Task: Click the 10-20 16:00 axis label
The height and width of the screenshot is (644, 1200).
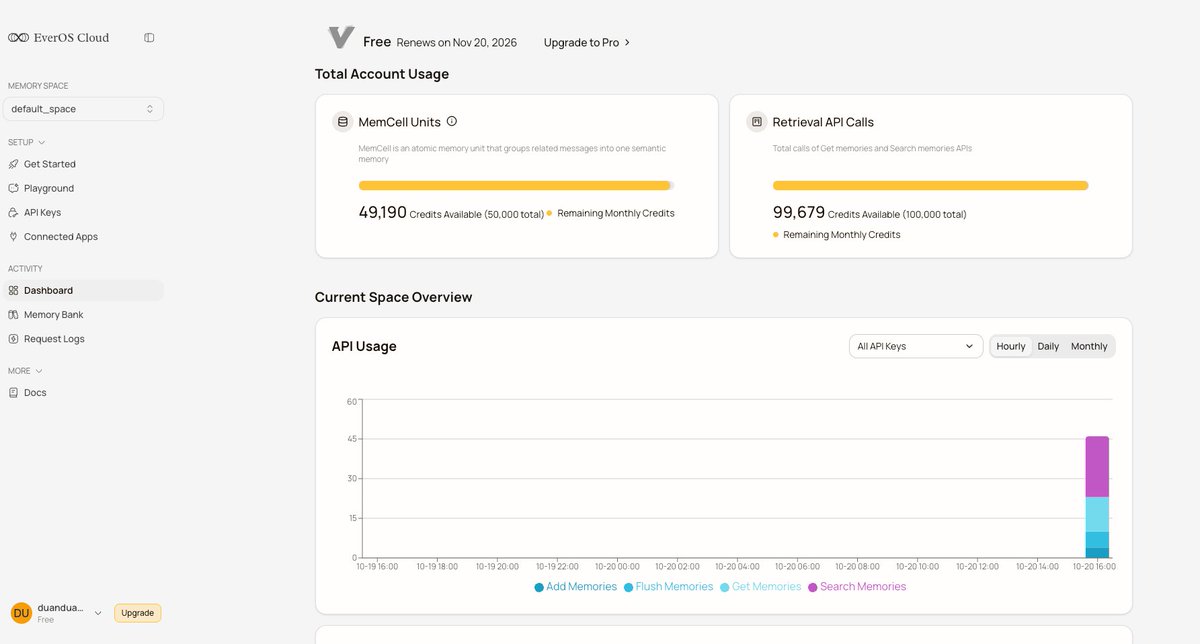Action: [1095, 566]
